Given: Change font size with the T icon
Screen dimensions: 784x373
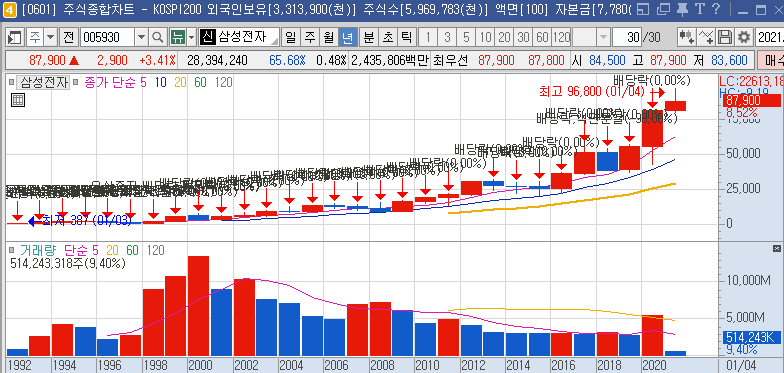Looking at the screenshot, I should (x=700, y=8).
